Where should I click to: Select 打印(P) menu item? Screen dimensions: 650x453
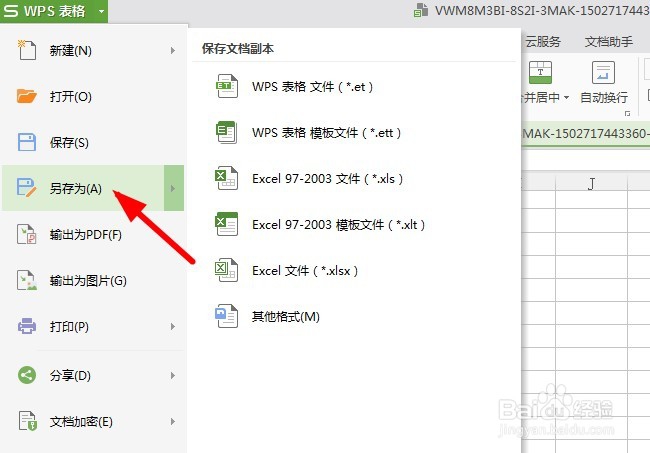point(94,327)
